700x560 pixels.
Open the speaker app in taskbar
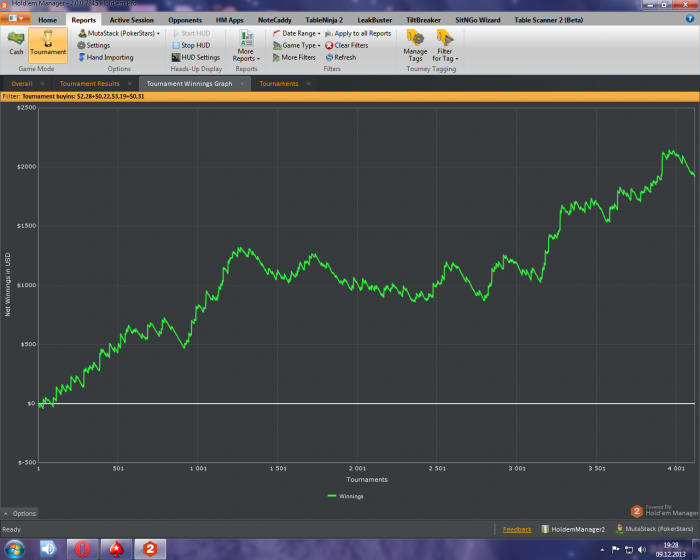(48, 549)
